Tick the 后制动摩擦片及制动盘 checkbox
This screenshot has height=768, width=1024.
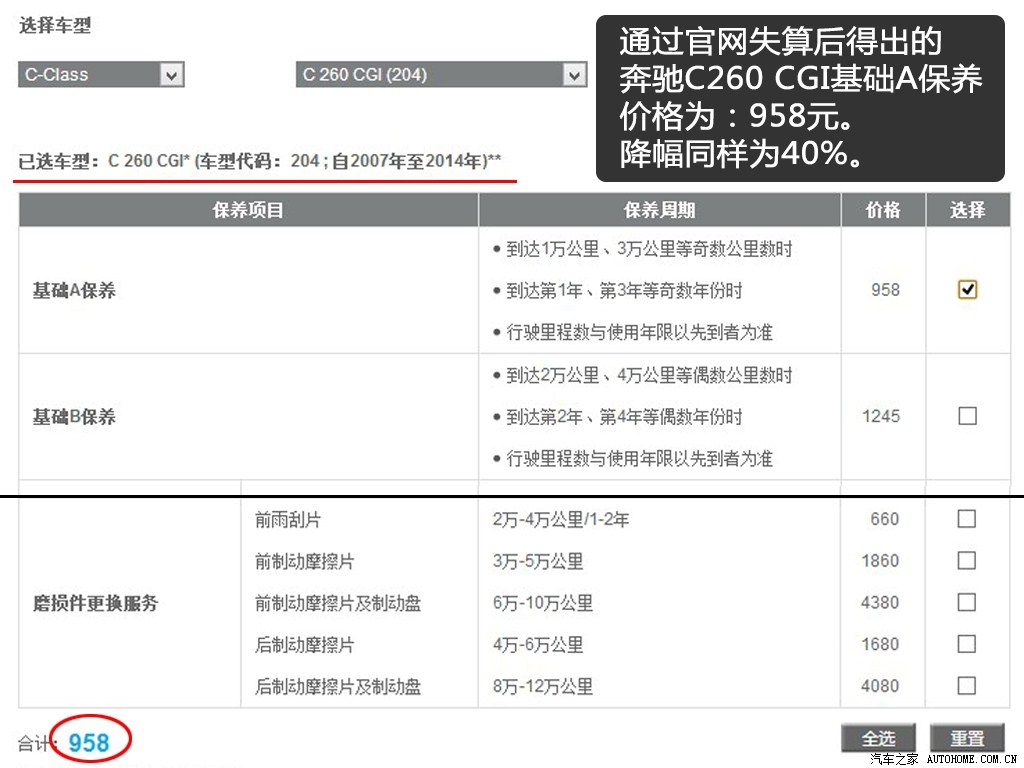[967, 686]
